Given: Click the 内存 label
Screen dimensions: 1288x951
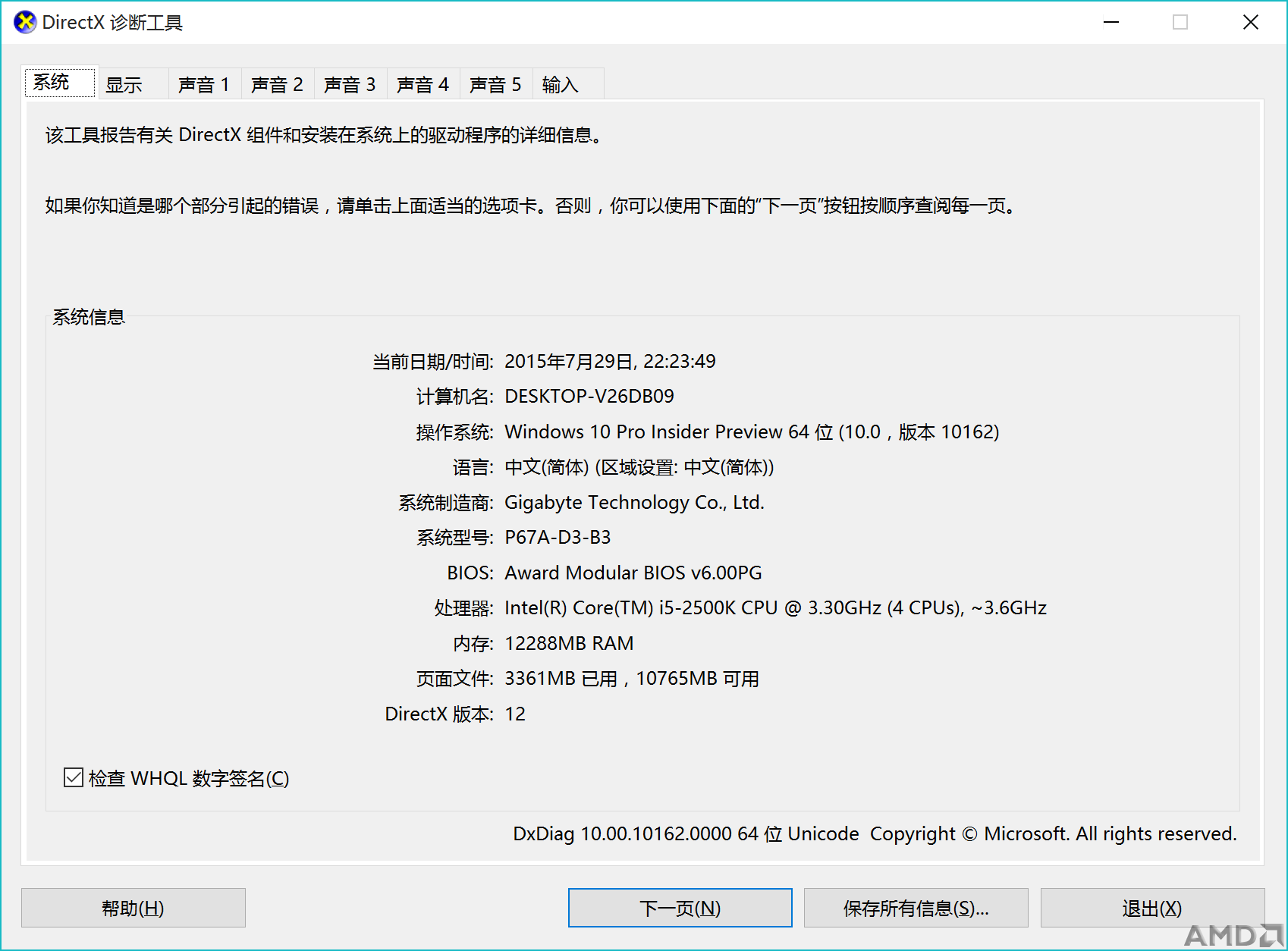Looking at the screenshot, I should point(473,644).
